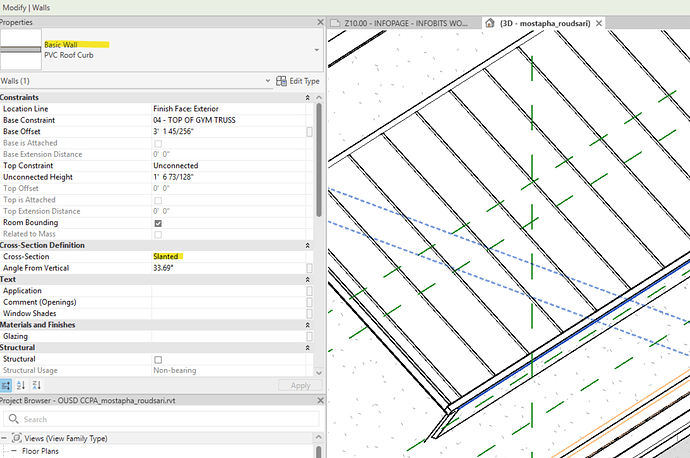Screen dimensions: 690x458
Task: Click the wall type preview thumbnail
Action: click(20, 49)
